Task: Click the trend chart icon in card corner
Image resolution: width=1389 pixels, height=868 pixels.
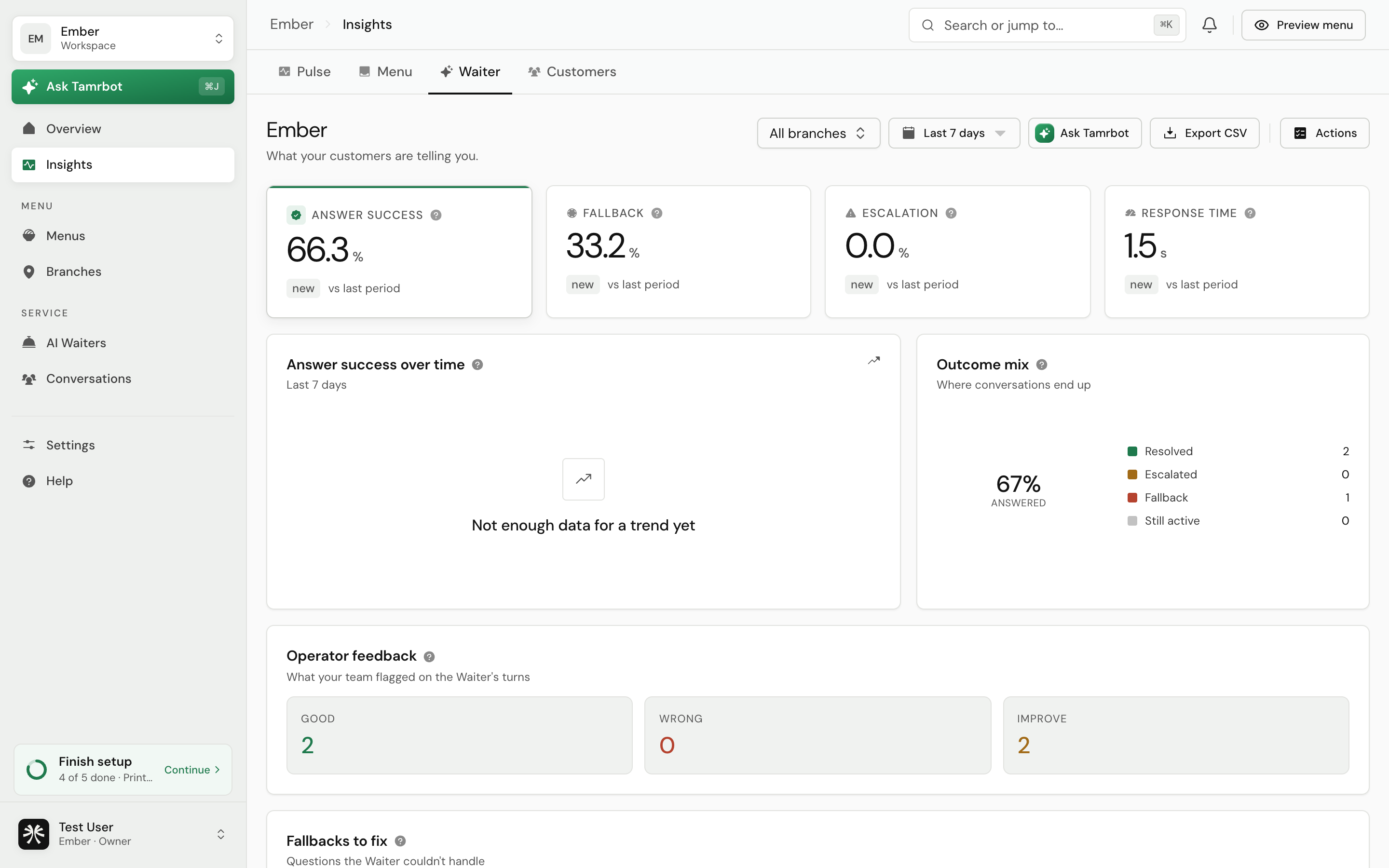Action: [873, 361]
